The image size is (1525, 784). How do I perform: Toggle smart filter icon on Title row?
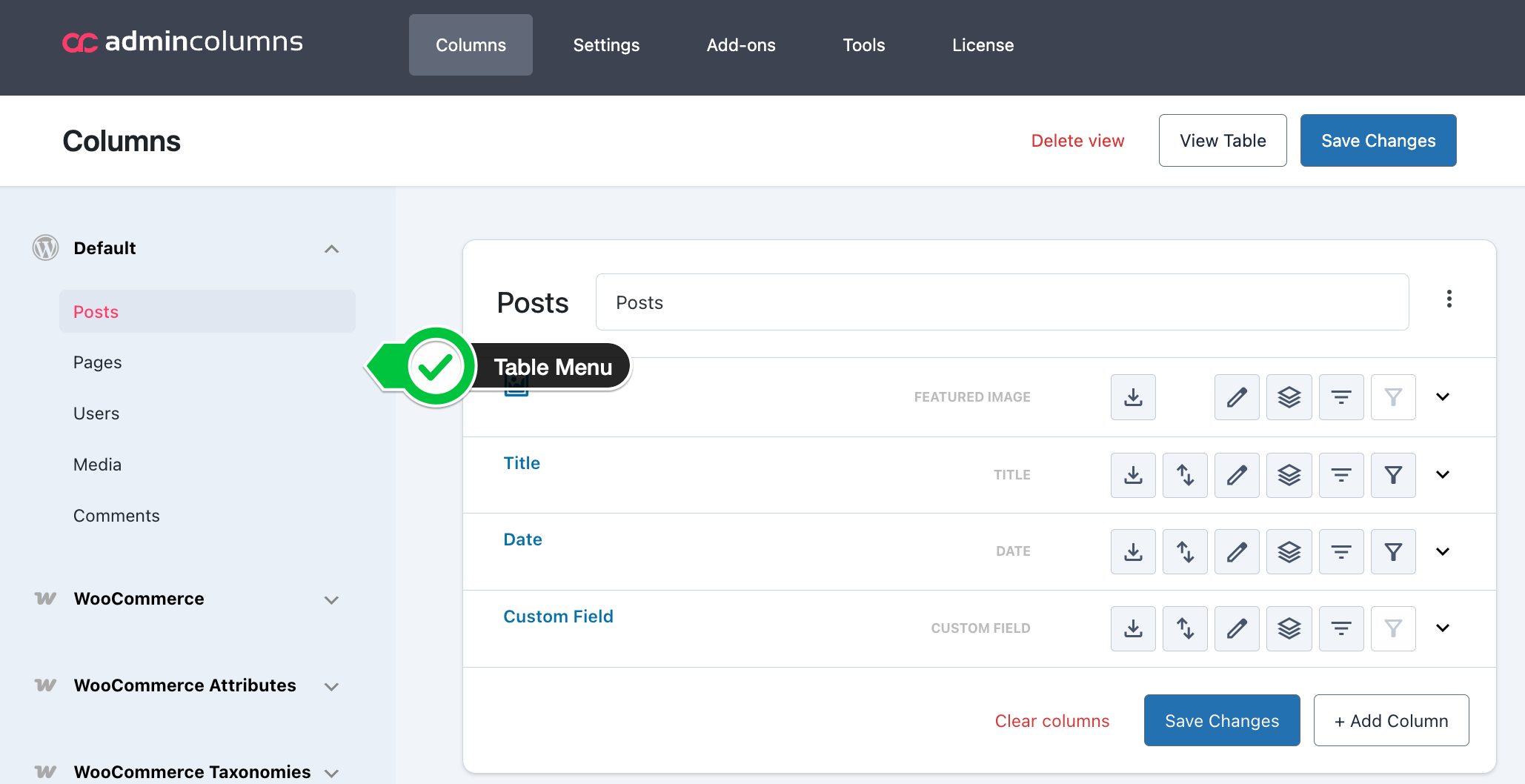[x=1341, y=475]
